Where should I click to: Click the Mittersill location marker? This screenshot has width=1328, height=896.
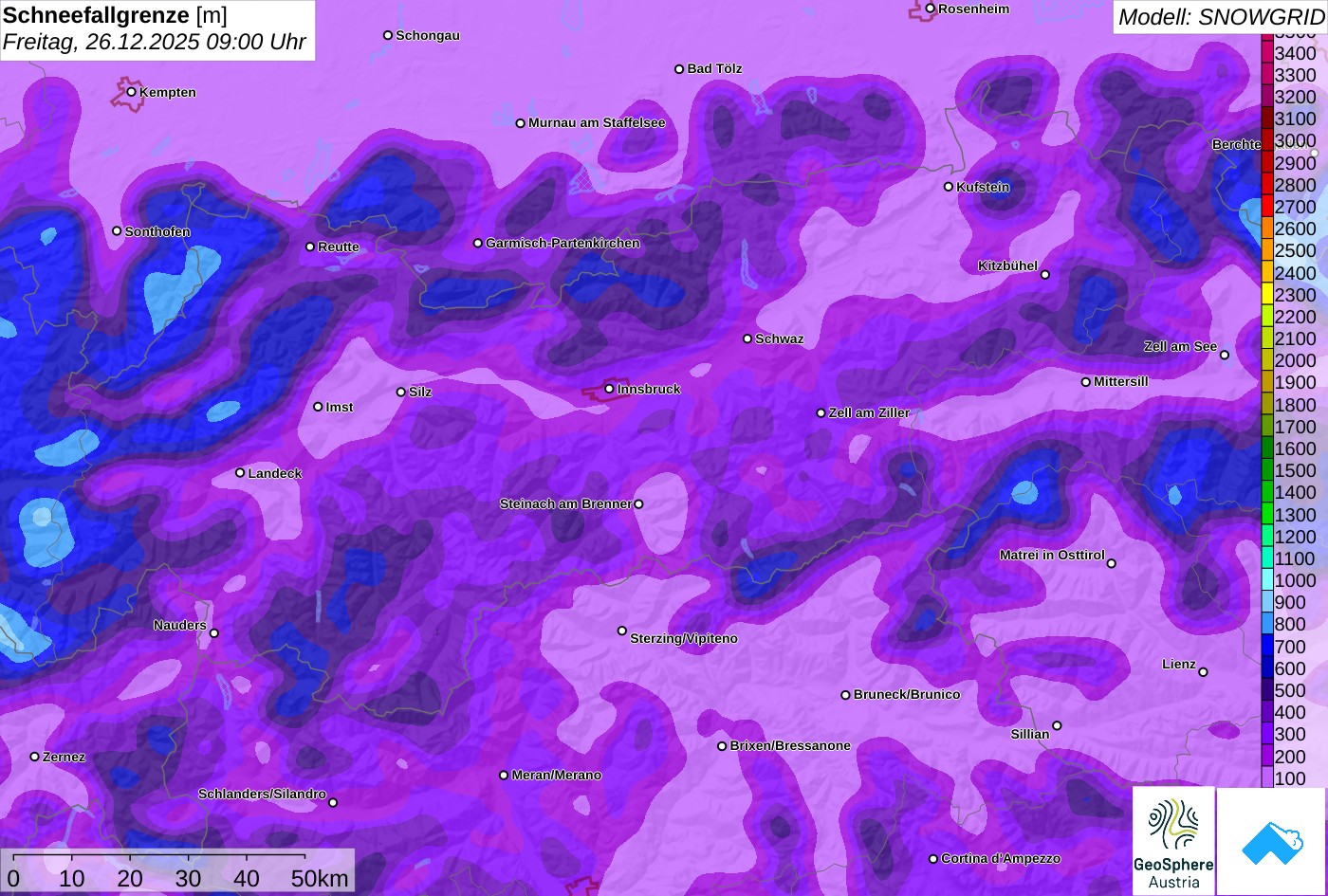click(1085, 382)
